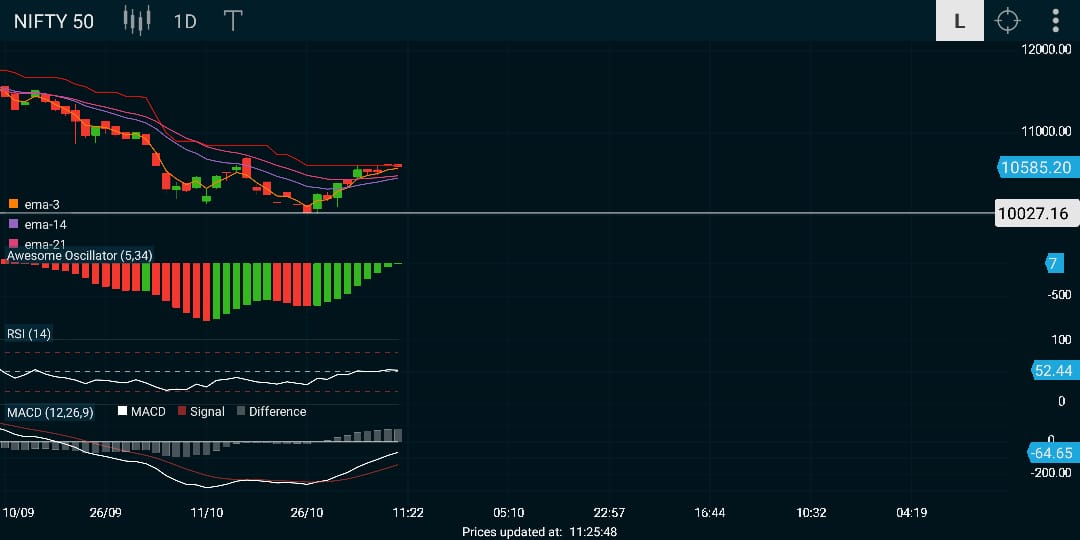The height and width of the screenshot is (540, 1080).
Task: Tap the NIFTY 50 symbol name
Action: point(54,21)
